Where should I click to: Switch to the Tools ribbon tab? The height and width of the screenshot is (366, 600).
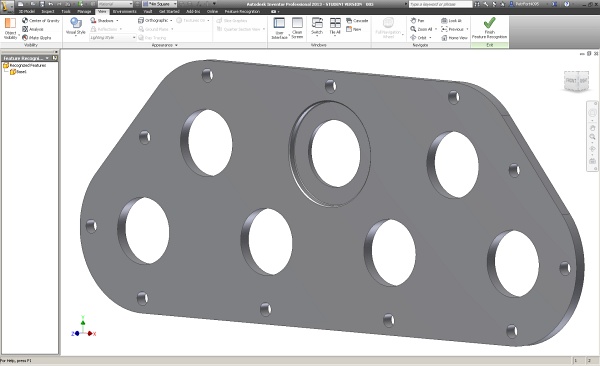click(x=66, y=11)
